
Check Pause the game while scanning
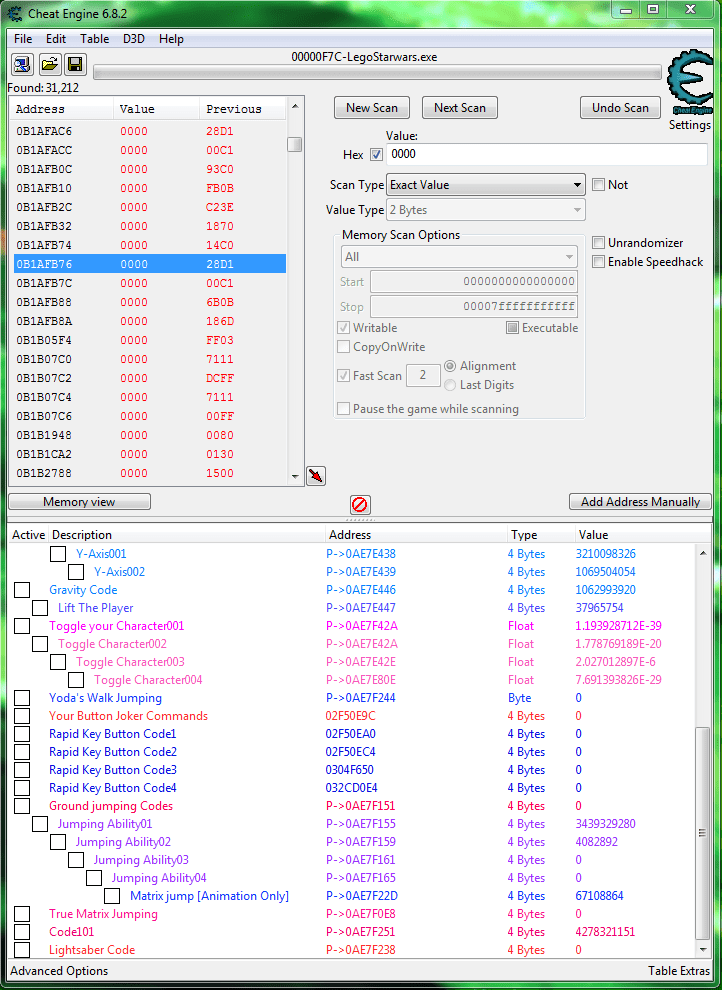343,409
